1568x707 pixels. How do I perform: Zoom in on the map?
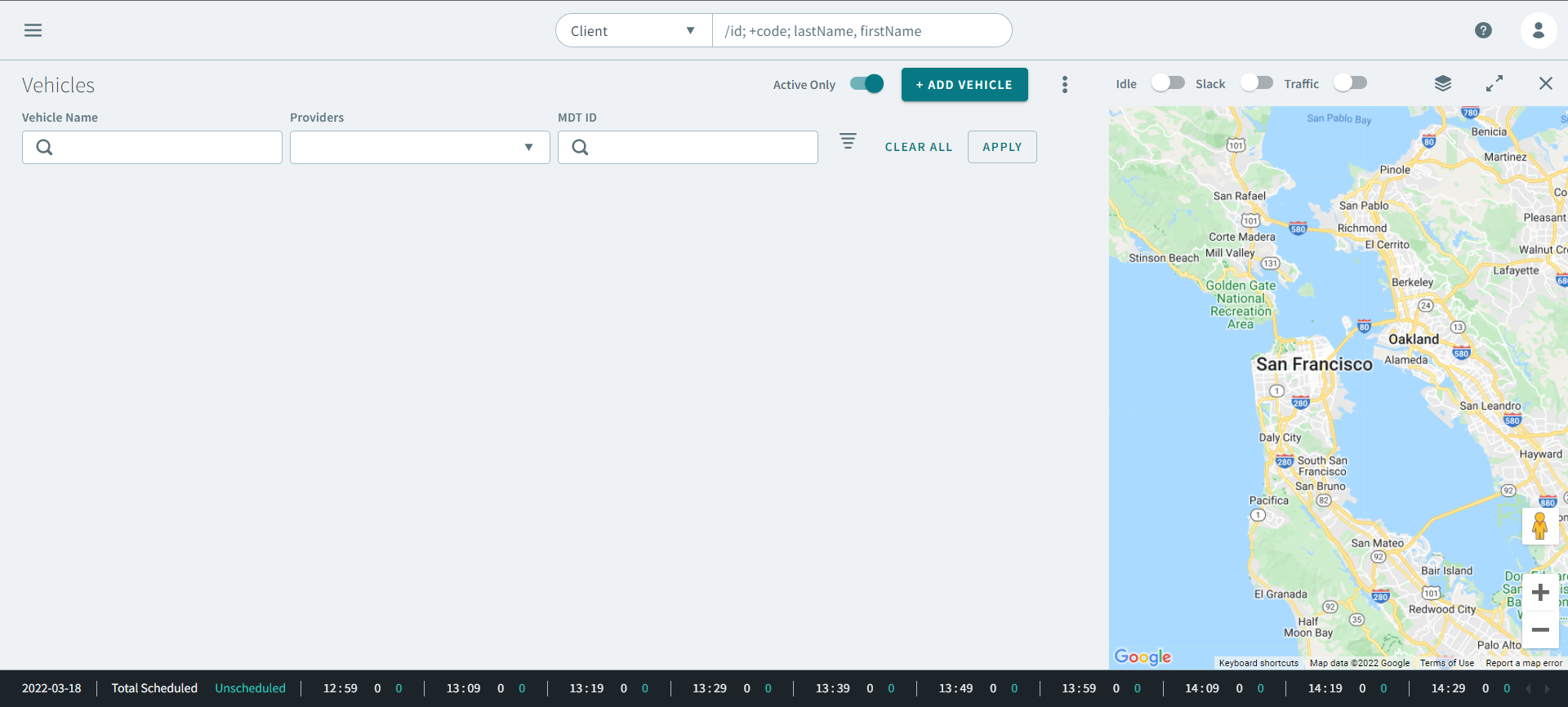[1540, 592]
